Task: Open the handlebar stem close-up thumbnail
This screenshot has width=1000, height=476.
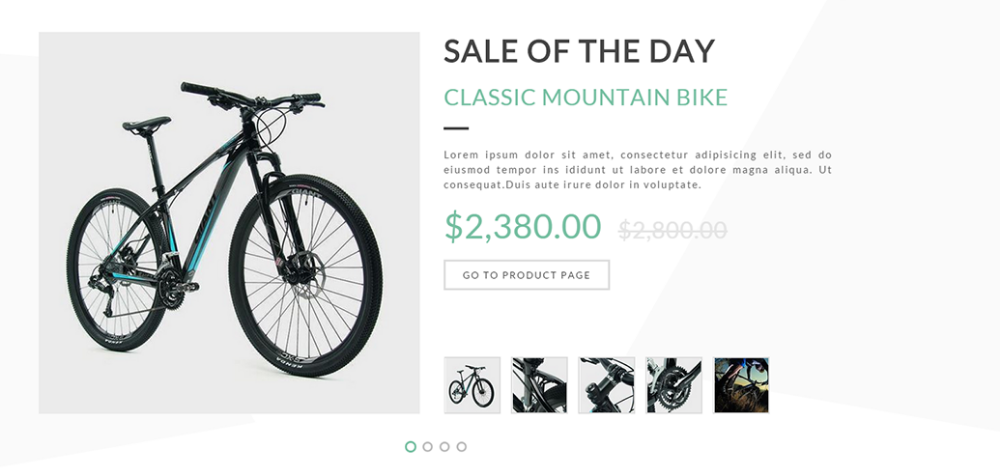Action: click(x=606, y=385)
